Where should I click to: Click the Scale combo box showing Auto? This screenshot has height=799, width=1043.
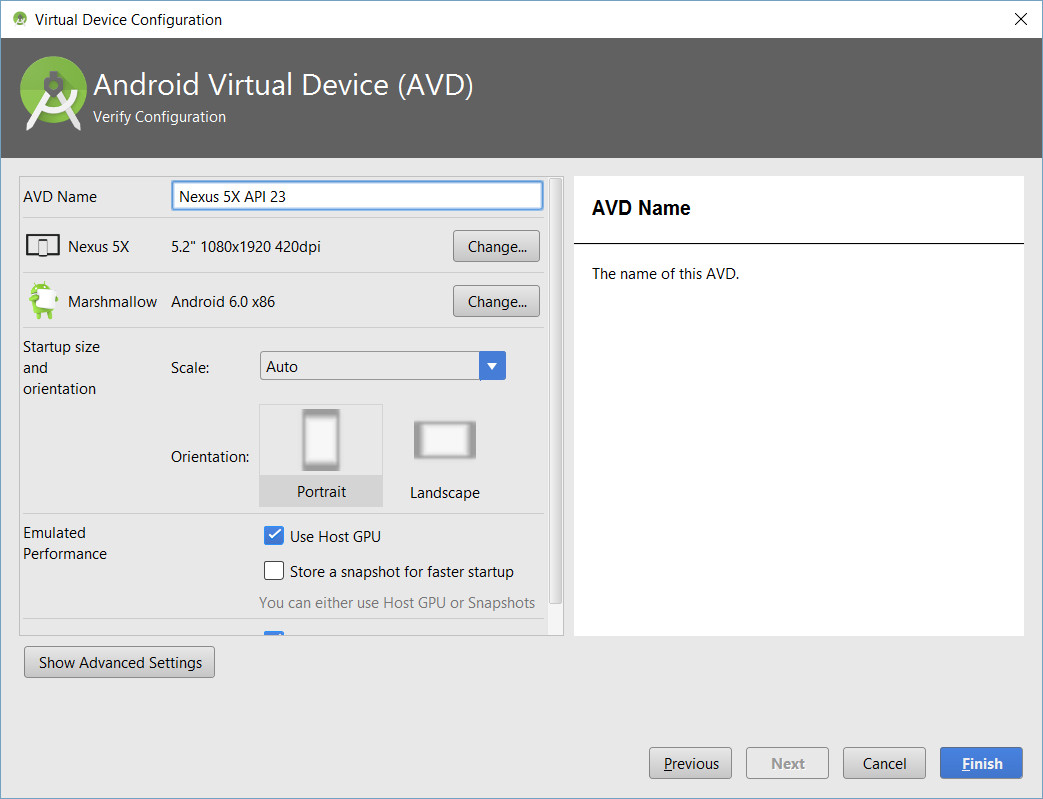382,366
